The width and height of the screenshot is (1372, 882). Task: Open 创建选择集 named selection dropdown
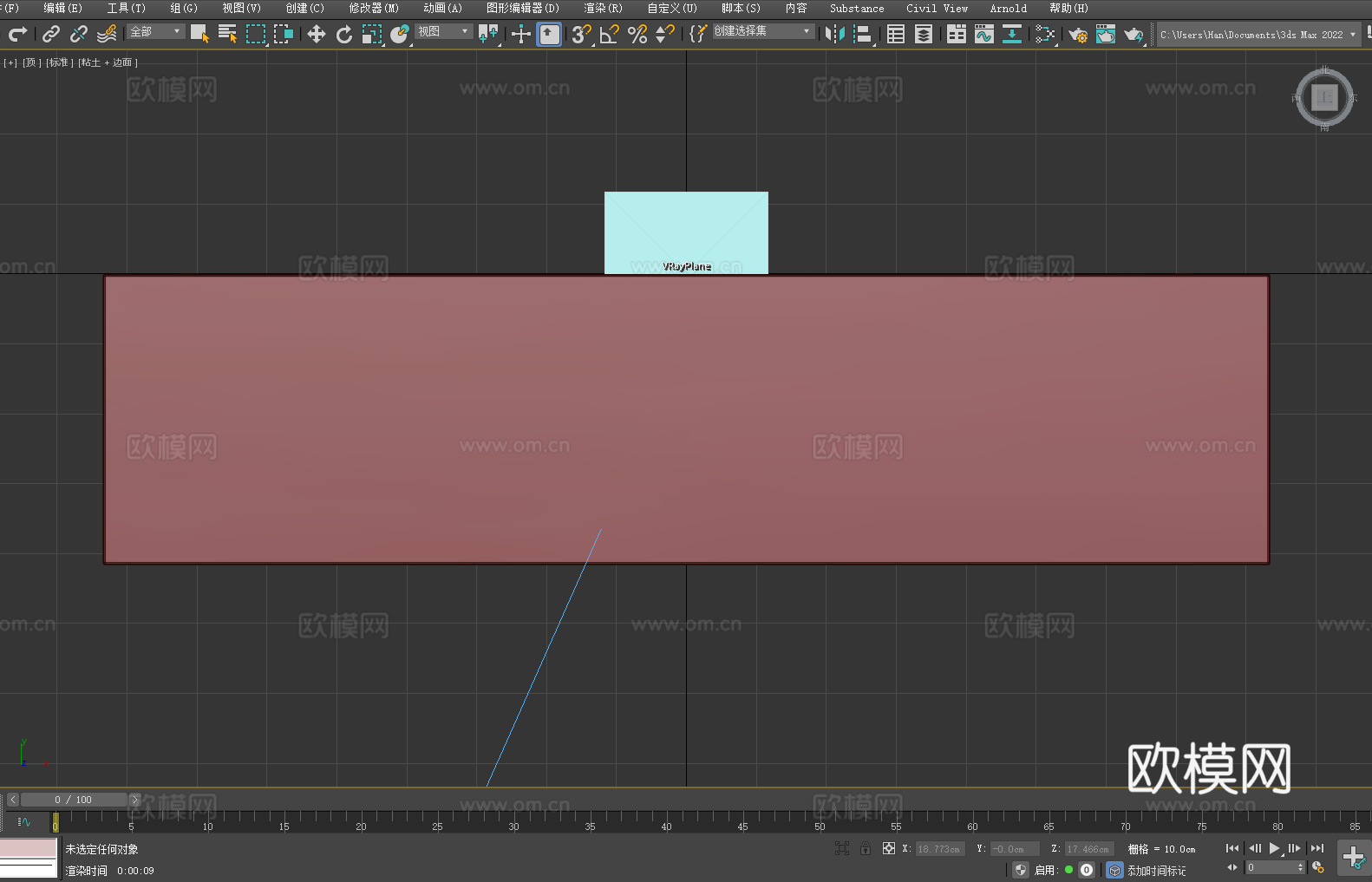coord(763,31)
